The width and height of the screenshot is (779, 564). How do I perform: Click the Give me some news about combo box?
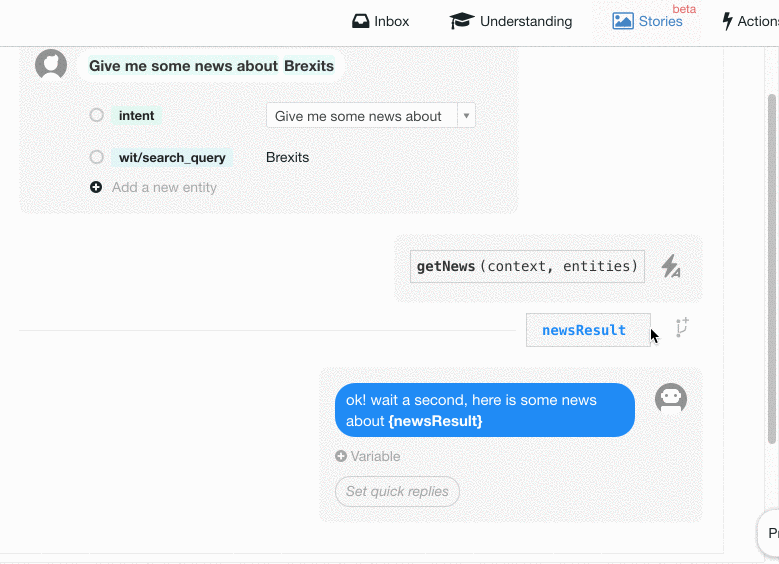(371, 115)
